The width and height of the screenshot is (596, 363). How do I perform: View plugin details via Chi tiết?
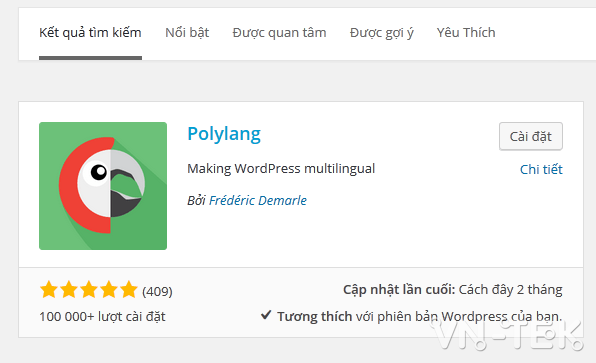pyautogui.click(x=541, y=169)
